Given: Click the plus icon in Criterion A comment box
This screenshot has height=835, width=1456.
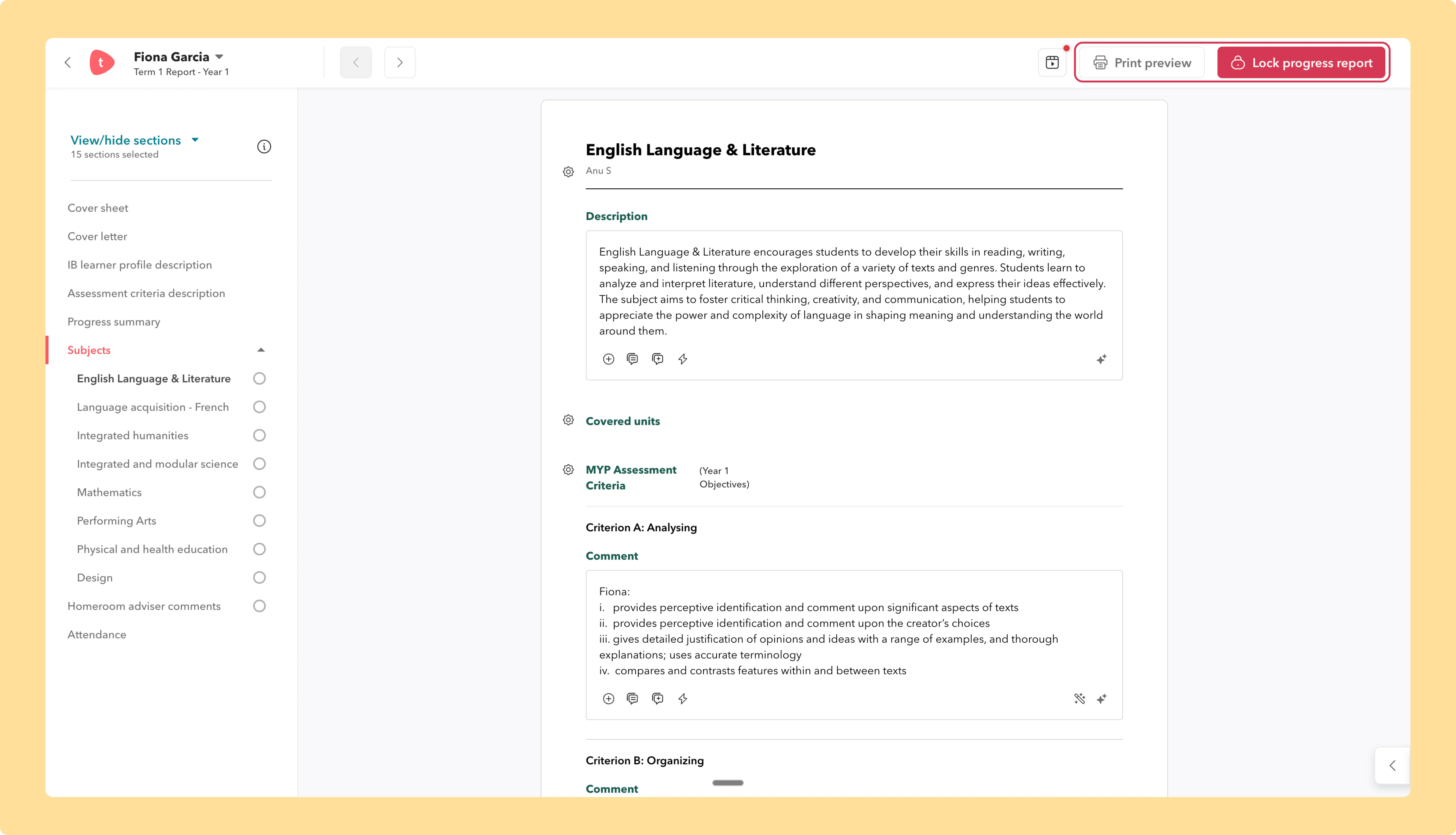Looking at the screenshot, I should [608, 699].
